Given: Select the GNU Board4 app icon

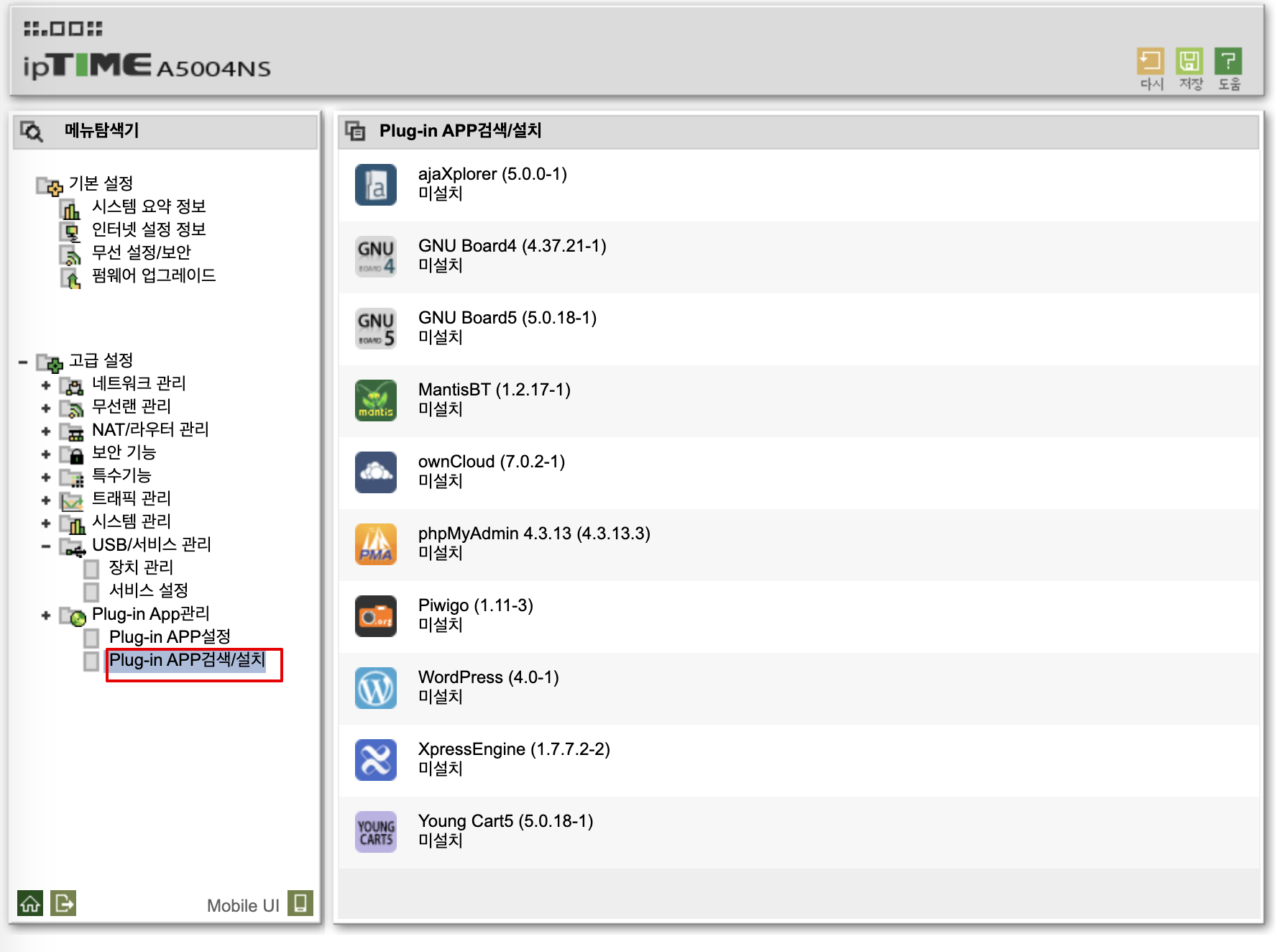Looking at the screenshot, I should [x=376, y=257].
